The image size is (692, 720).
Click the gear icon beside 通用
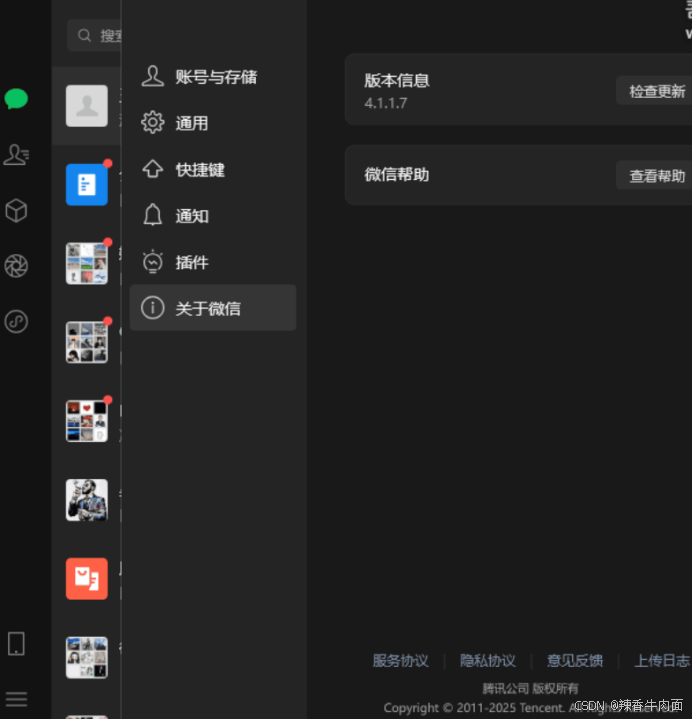coord(152,123)
